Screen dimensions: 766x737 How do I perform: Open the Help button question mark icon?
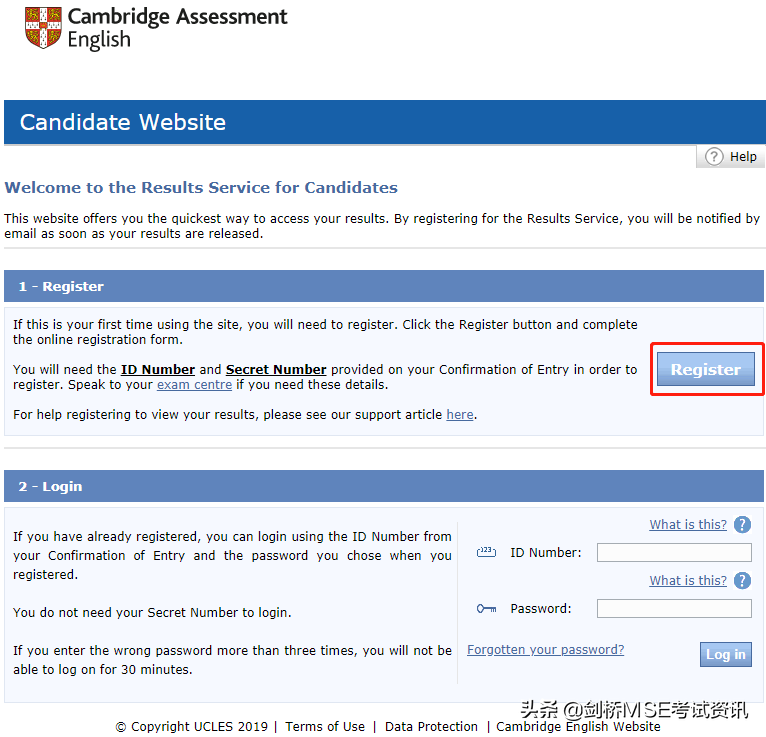(x=714, y=157)
